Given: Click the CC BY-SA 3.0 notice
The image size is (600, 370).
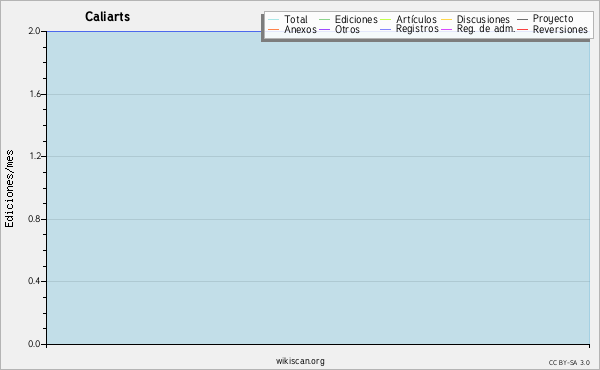Looking at the screenshot, I should tap(569, 362).
